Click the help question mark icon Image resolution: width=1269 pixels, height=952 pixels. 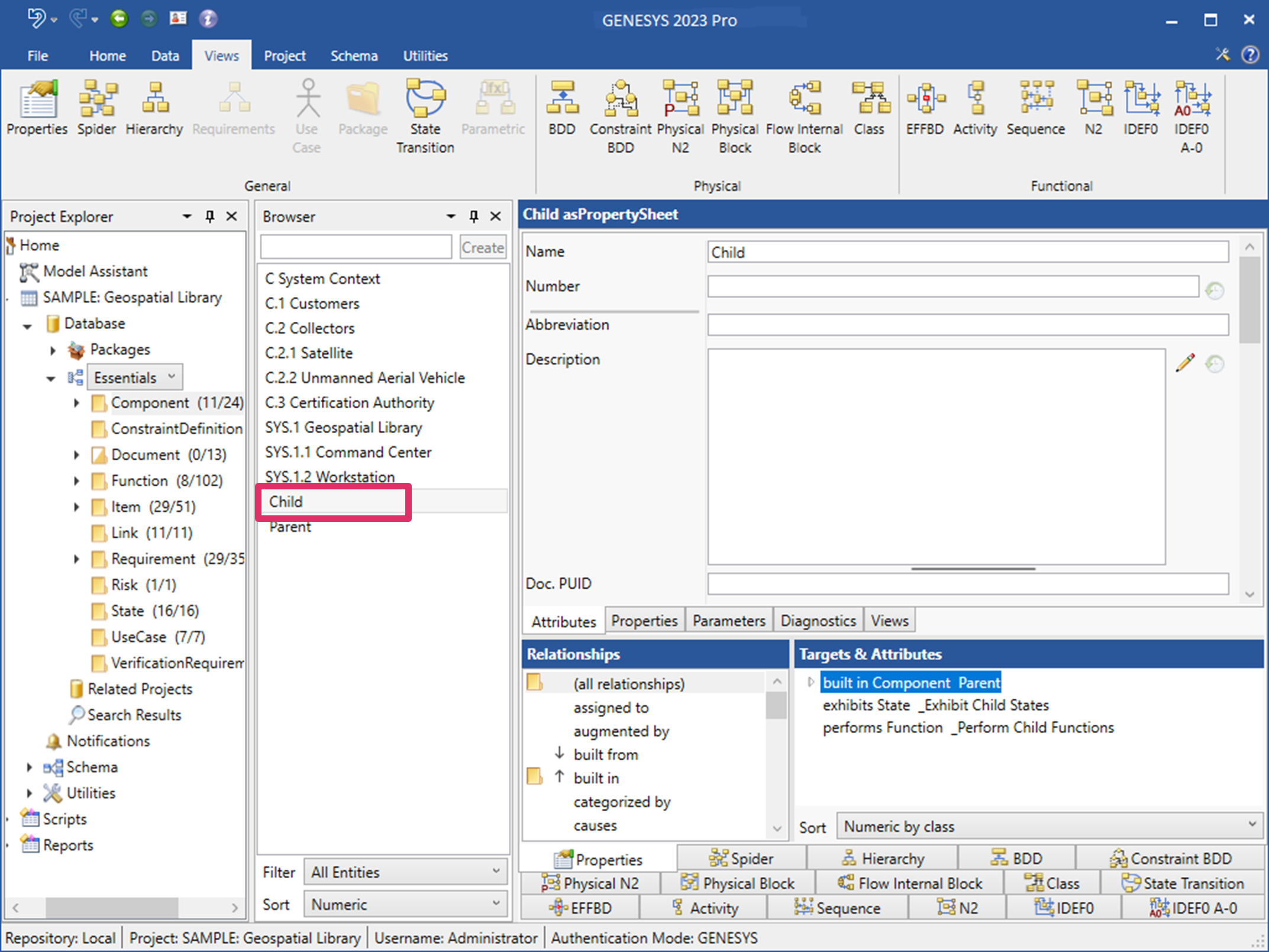[x=1250, y=55]
